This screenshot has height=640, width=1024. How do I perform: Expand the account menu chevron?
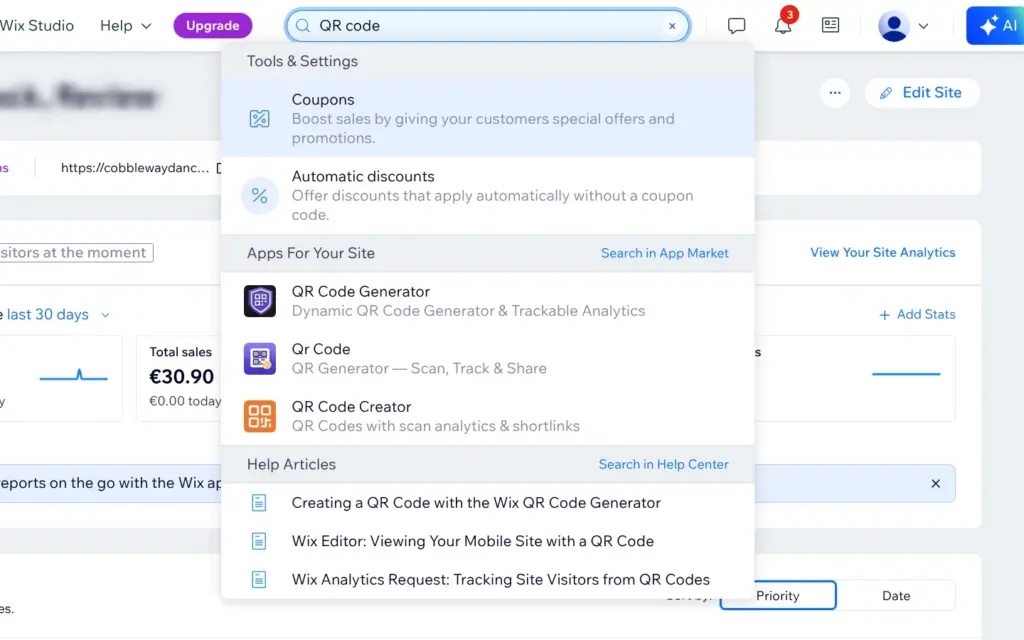pos(923,26)
